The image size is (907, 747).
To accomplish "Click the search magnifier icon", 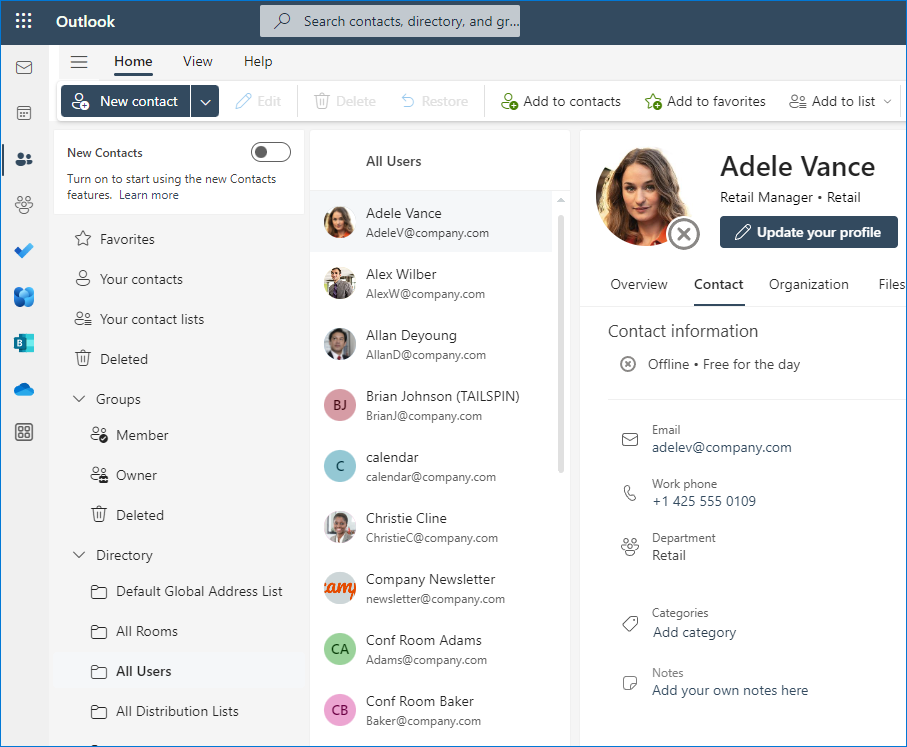I will point(282,21).
